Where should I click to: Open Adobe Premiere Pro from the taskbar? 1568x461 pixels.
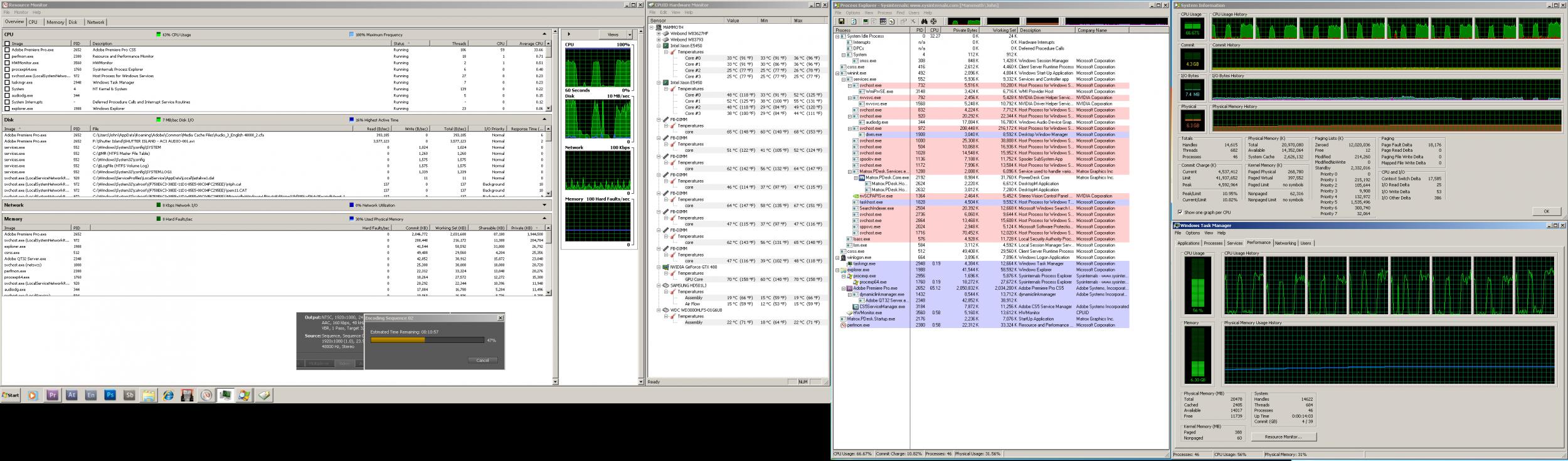pyautogui.click(x=53, y=395)
